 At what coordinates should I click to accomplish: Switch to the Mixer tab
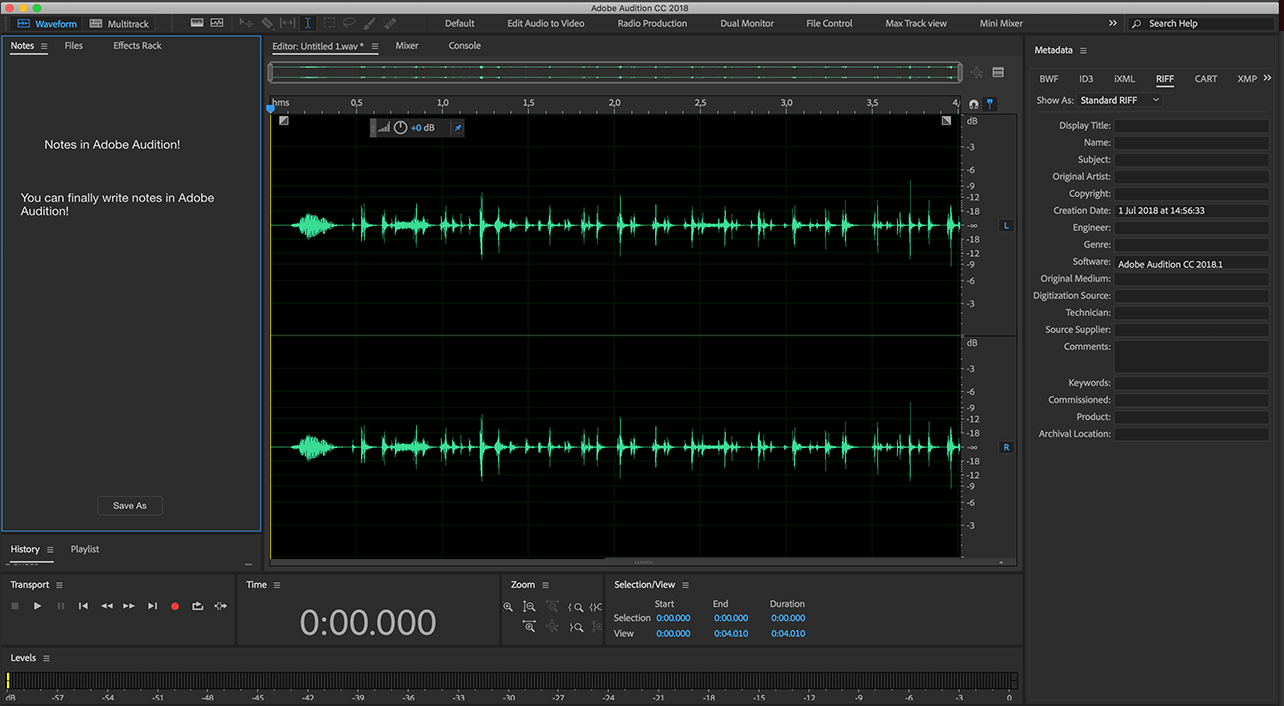coord(407,45)
